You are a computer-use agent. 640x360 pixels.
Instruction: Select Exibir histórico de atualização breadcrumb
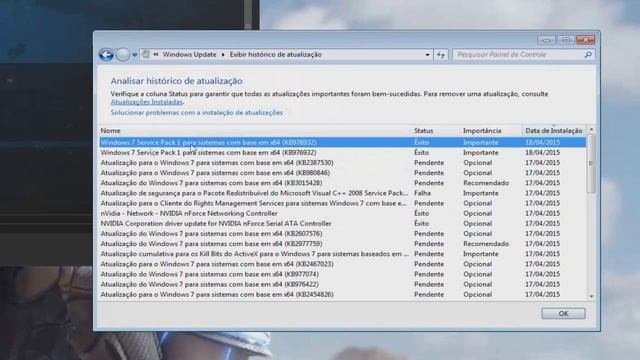[276, 54]
